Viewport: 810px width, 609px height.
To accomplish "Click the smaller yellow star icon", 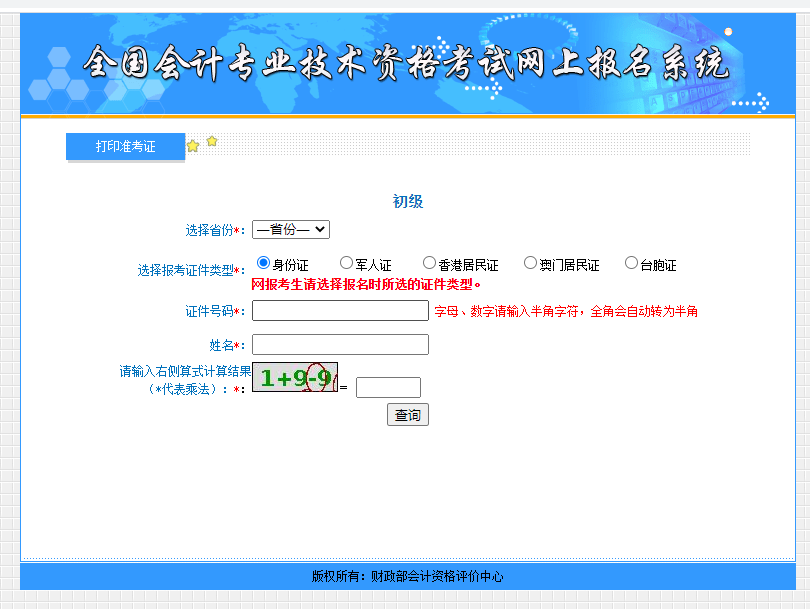I will pos(212,141).
